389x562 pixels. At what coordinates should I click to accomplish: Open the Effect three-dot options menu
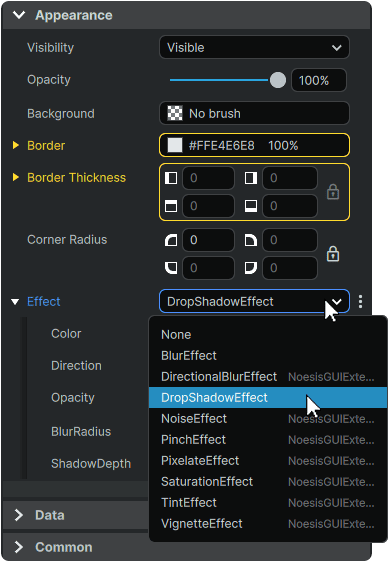click(360, 301)
